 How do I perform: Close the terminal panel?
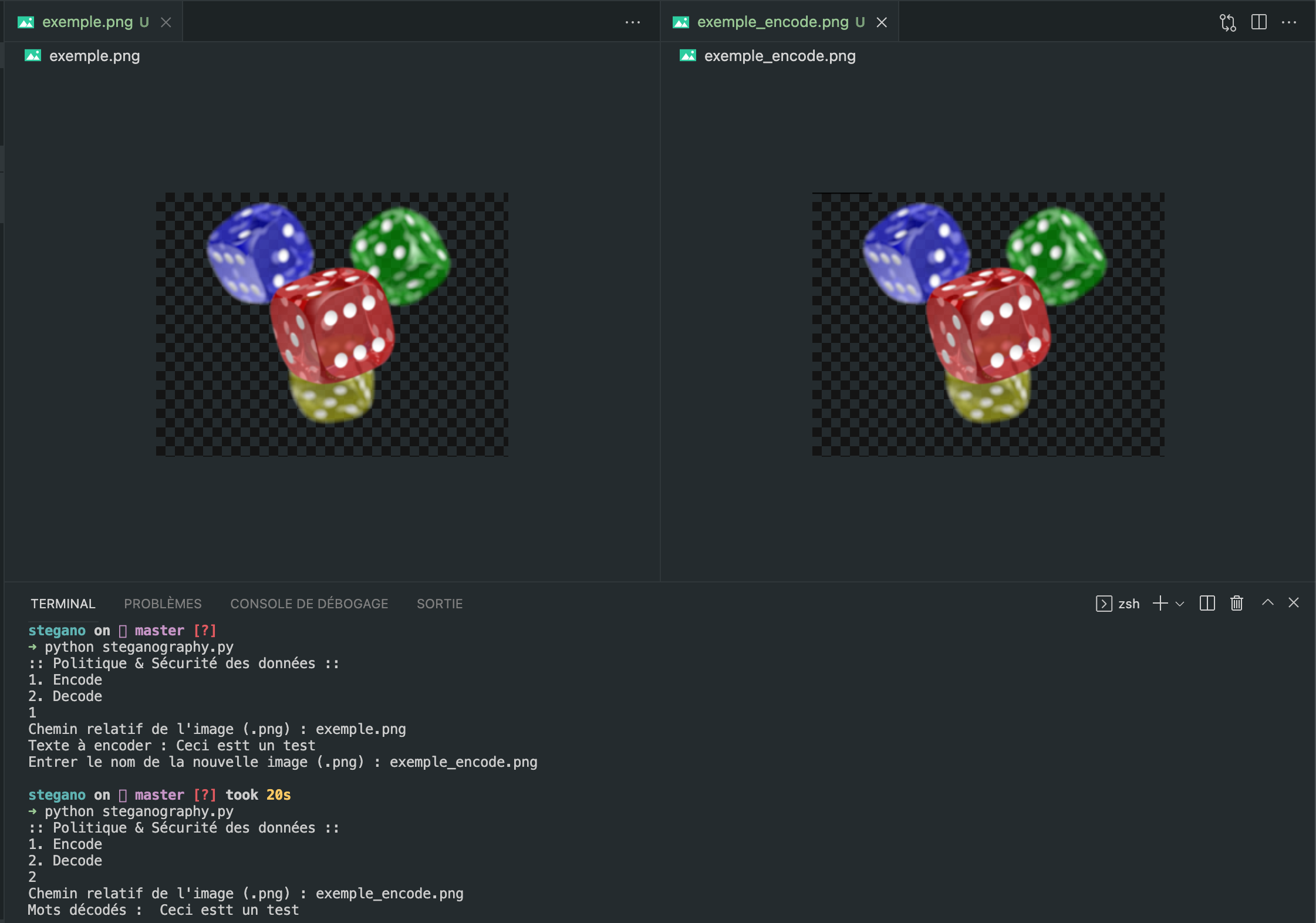(1294, 602)
